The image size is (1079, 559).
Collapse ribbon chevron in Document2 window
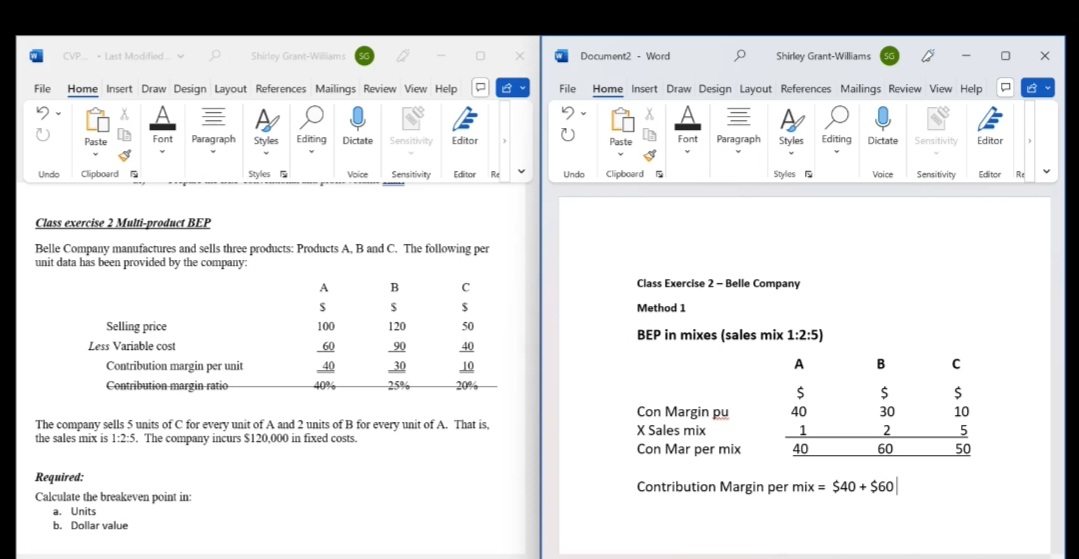tap(1047, 171)
